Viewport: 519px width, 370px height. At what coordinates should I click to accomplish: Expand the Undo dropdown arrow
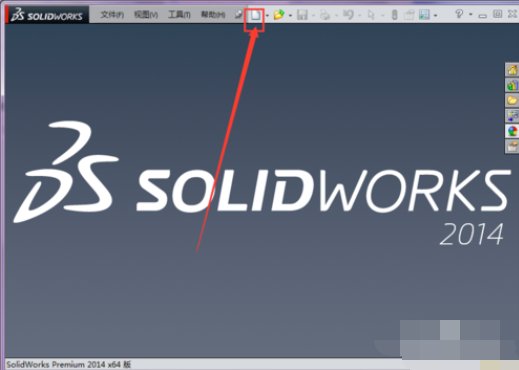click(x=359, y=16)
